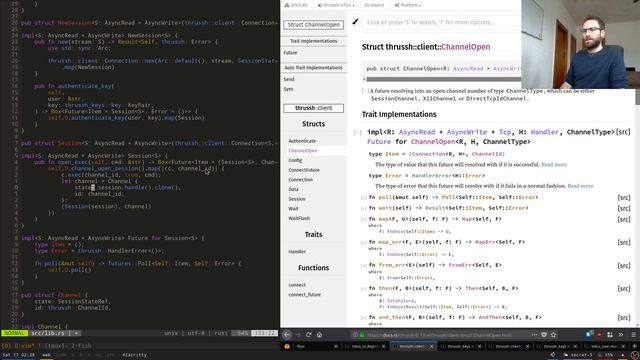Expand the fn from_err documentation
Viewport: 640px width, 360px height.
[363, 265]
